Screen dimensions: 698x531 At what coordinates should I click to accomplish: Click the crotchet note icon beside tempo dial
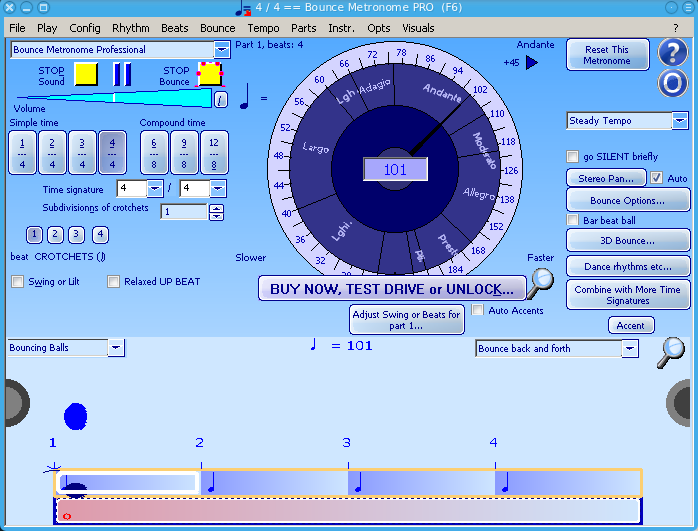(x=244, y=97)
